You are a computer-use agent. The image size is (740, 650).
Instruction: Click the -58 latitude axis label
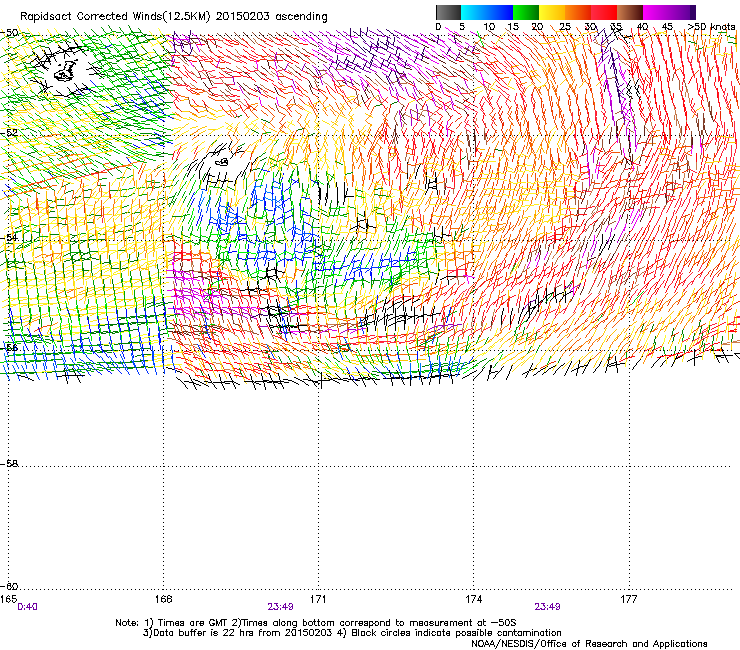(x=9, y=464)
